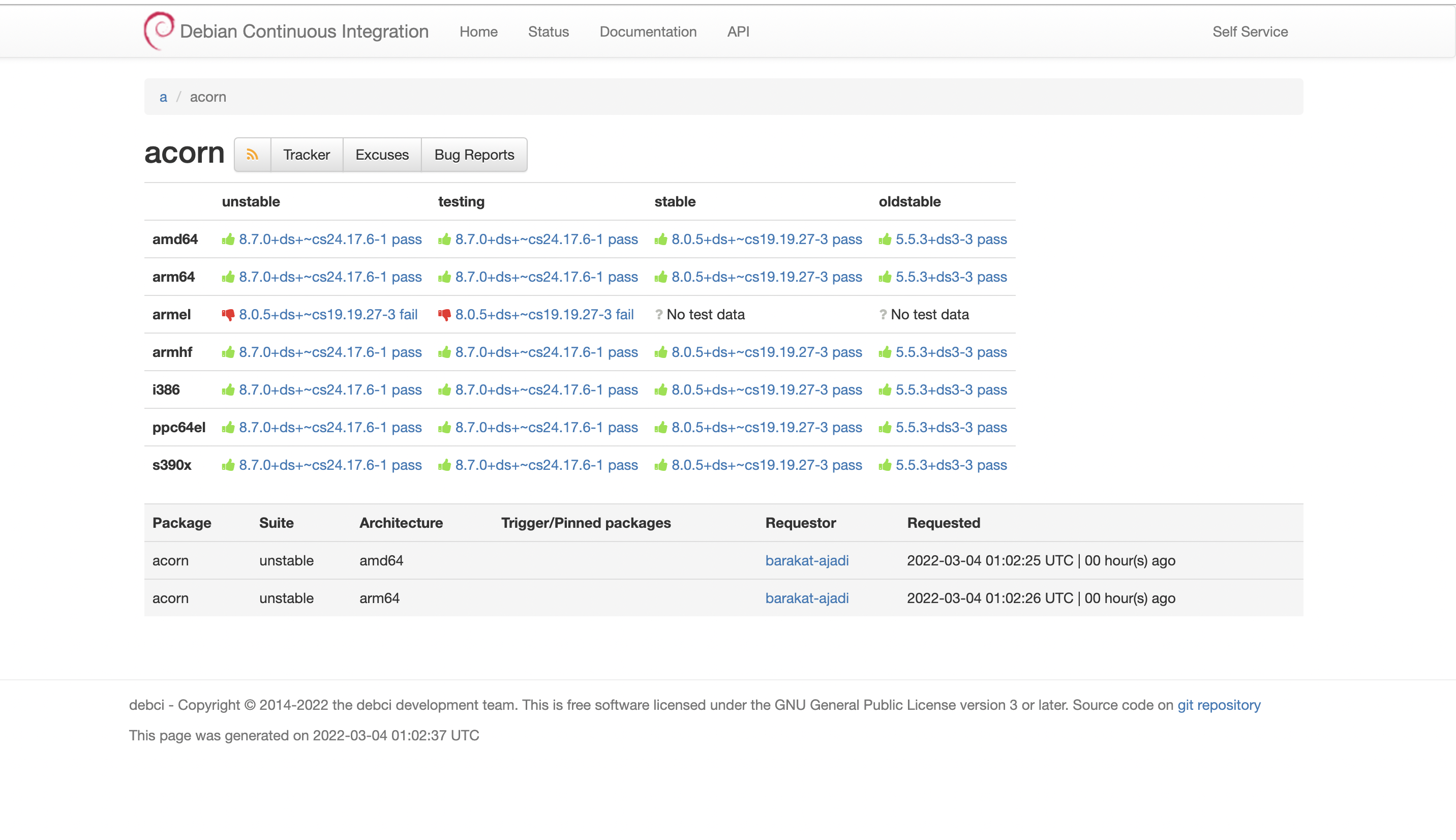
Task: Open armhf stable 8.0.5 pass result
Action: (x=767, y=352)
